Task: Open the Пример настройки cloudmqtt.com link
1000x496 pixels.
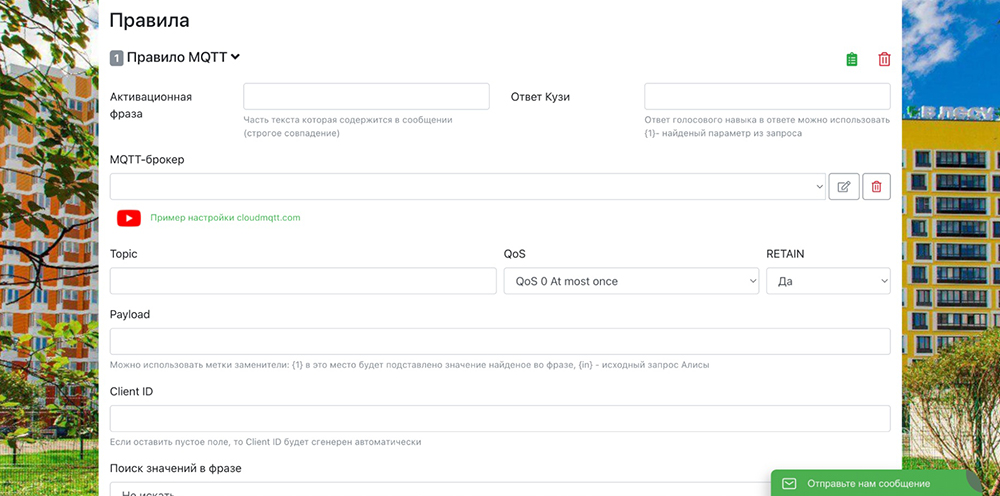Action: (x=225, y=217)
